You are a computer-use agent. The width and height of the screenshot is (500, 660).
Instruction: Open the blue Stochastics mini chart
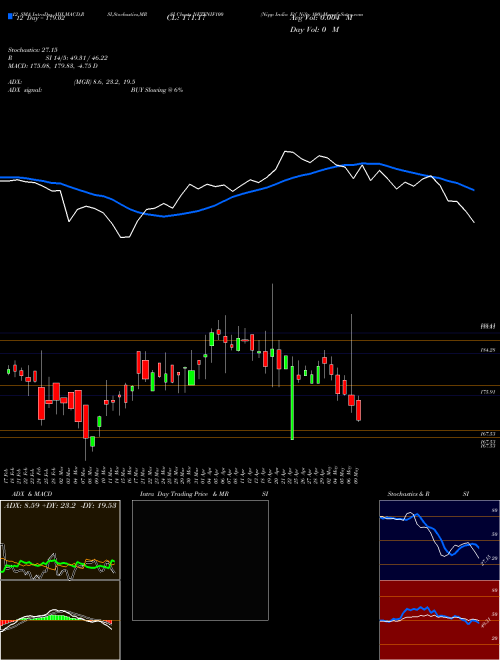tap(439, 540)
